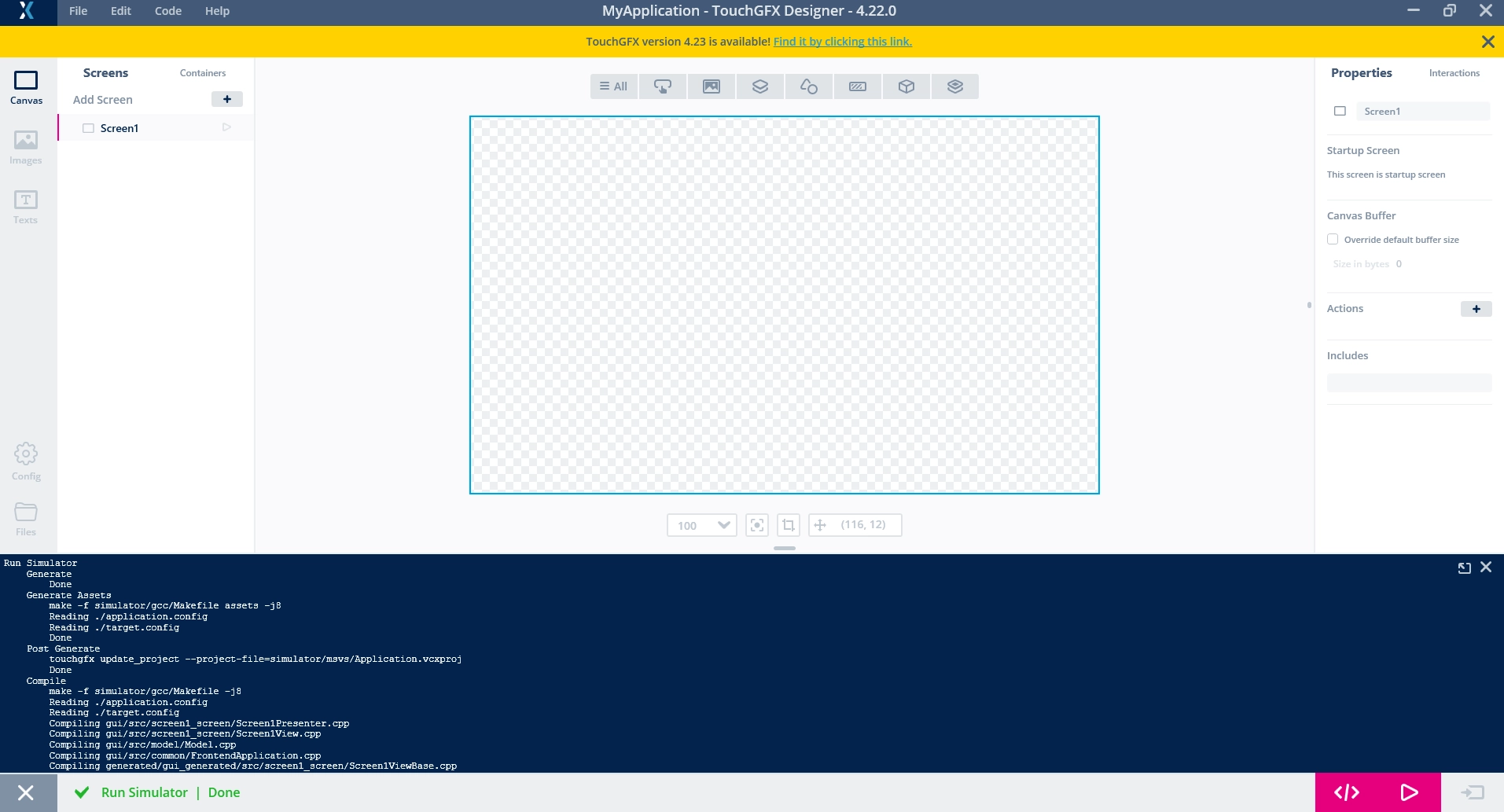This screenshot has height=812, width=1504.
Task: Open the Shapes widget category
Action: click(808, 86)
